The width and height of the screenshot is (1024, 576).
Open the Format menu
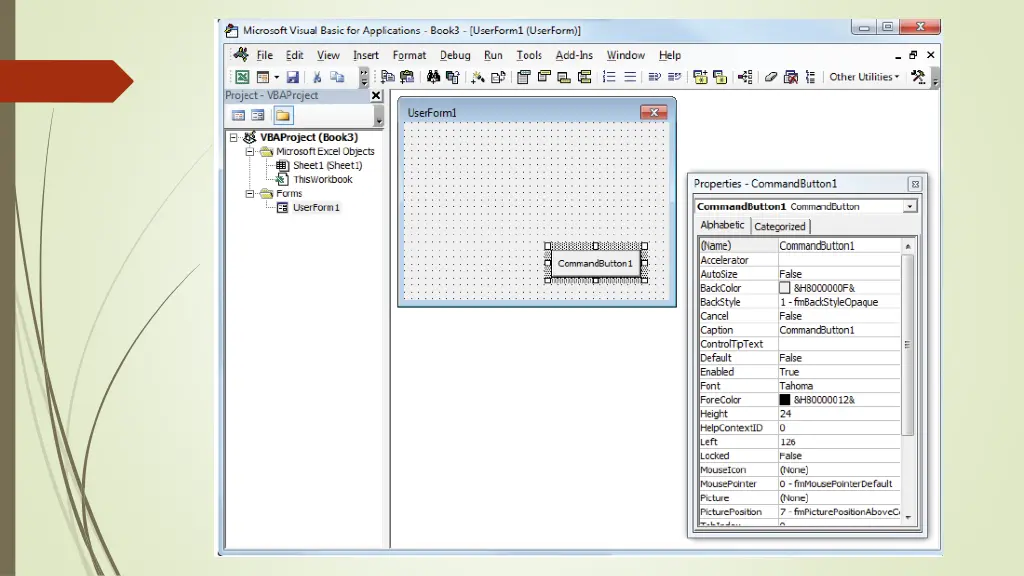(409, 56)
